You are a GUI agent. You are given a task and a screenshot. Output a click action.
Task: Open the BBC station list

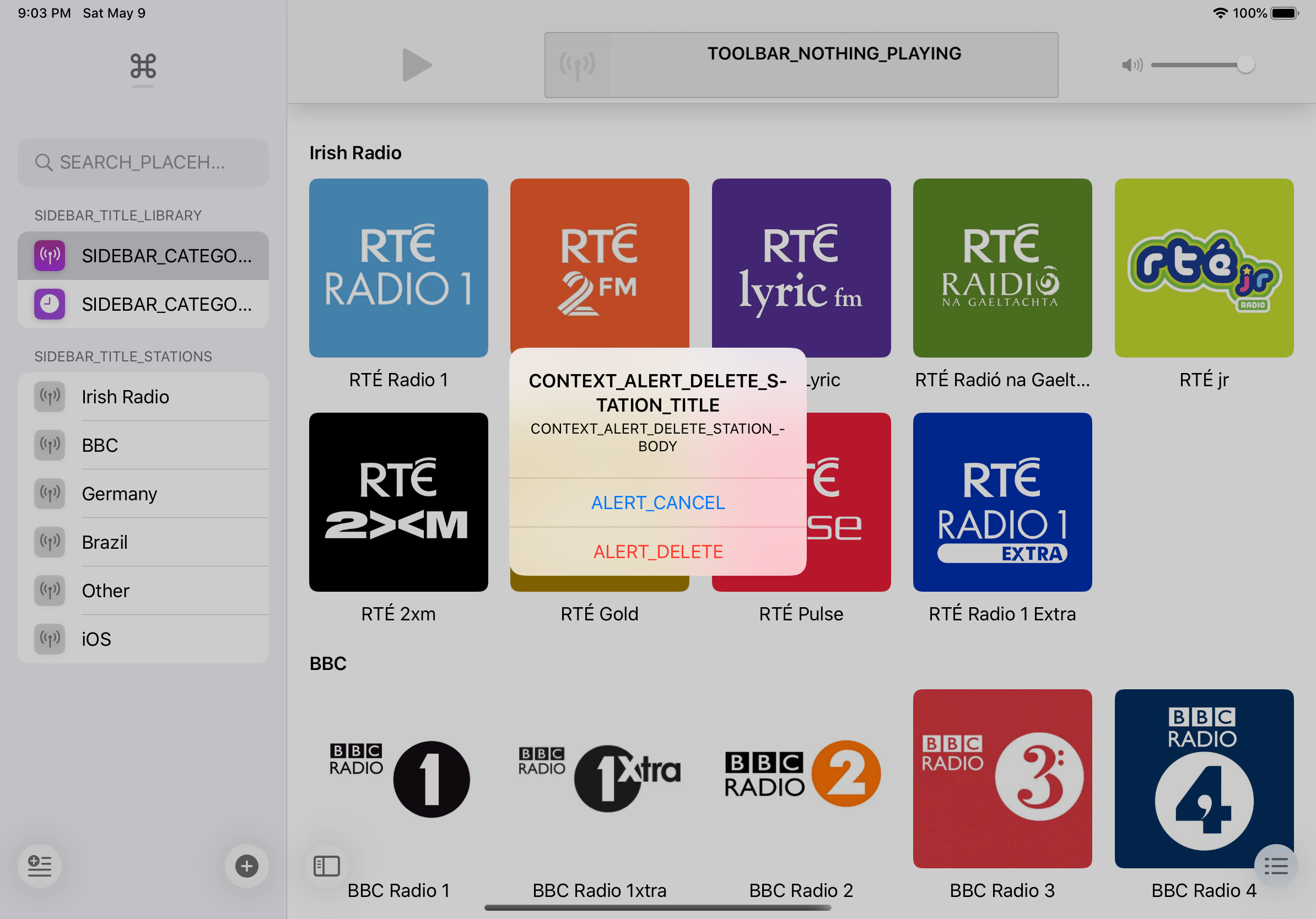(143, 445)
